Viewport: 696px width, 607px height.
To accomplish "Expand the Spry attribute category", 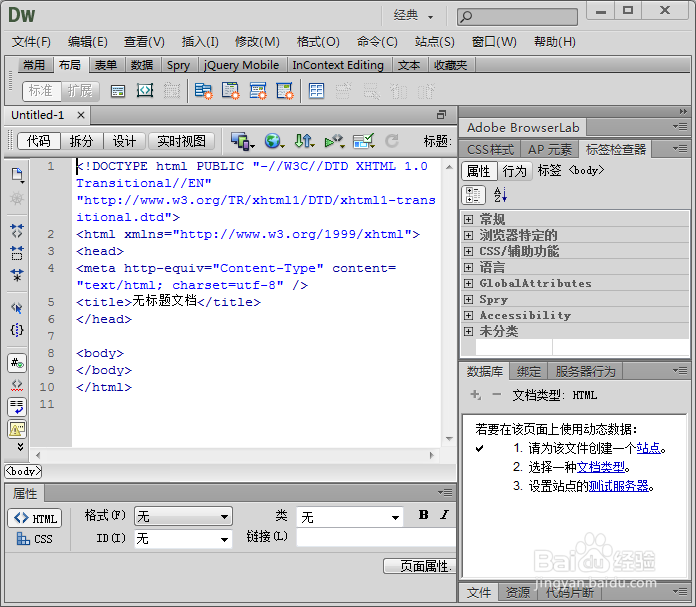I will pos(468,299).
